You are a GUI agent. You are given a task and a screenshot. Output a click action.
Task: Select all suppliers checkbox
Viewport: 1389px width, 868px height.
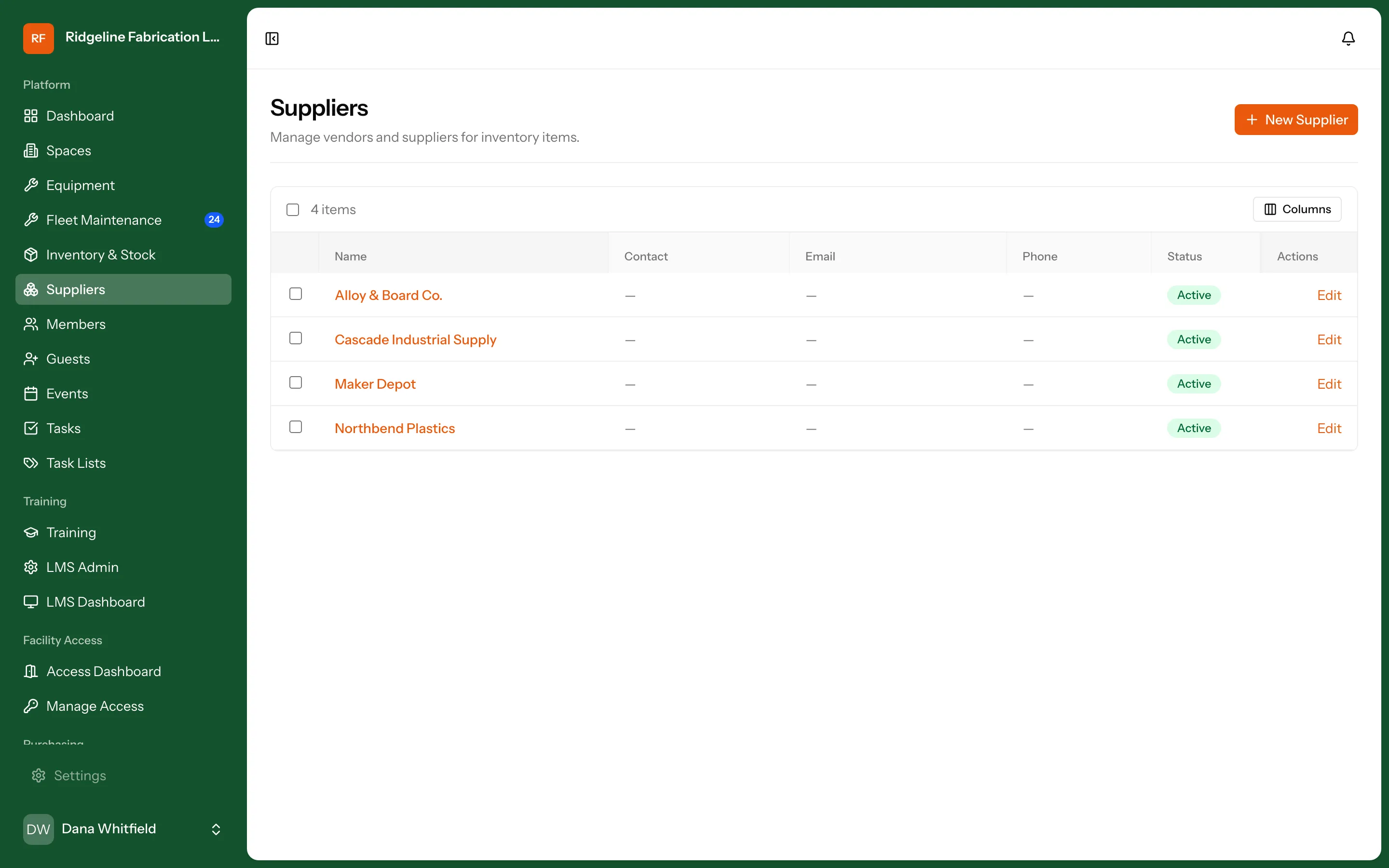pyautogui.click(x=293, y=210)
